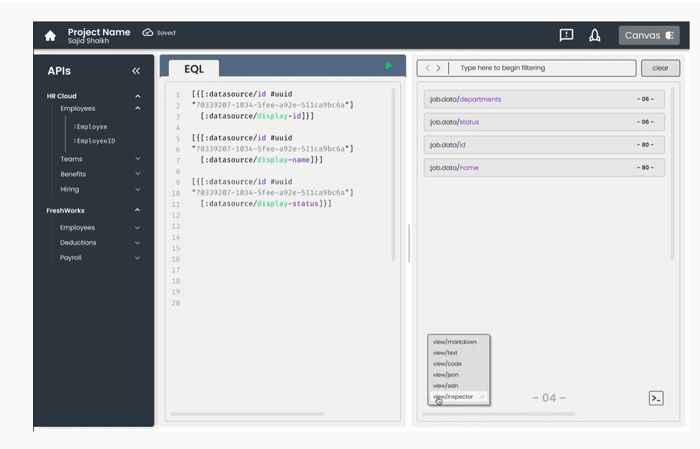Choose view/json option

446,374
